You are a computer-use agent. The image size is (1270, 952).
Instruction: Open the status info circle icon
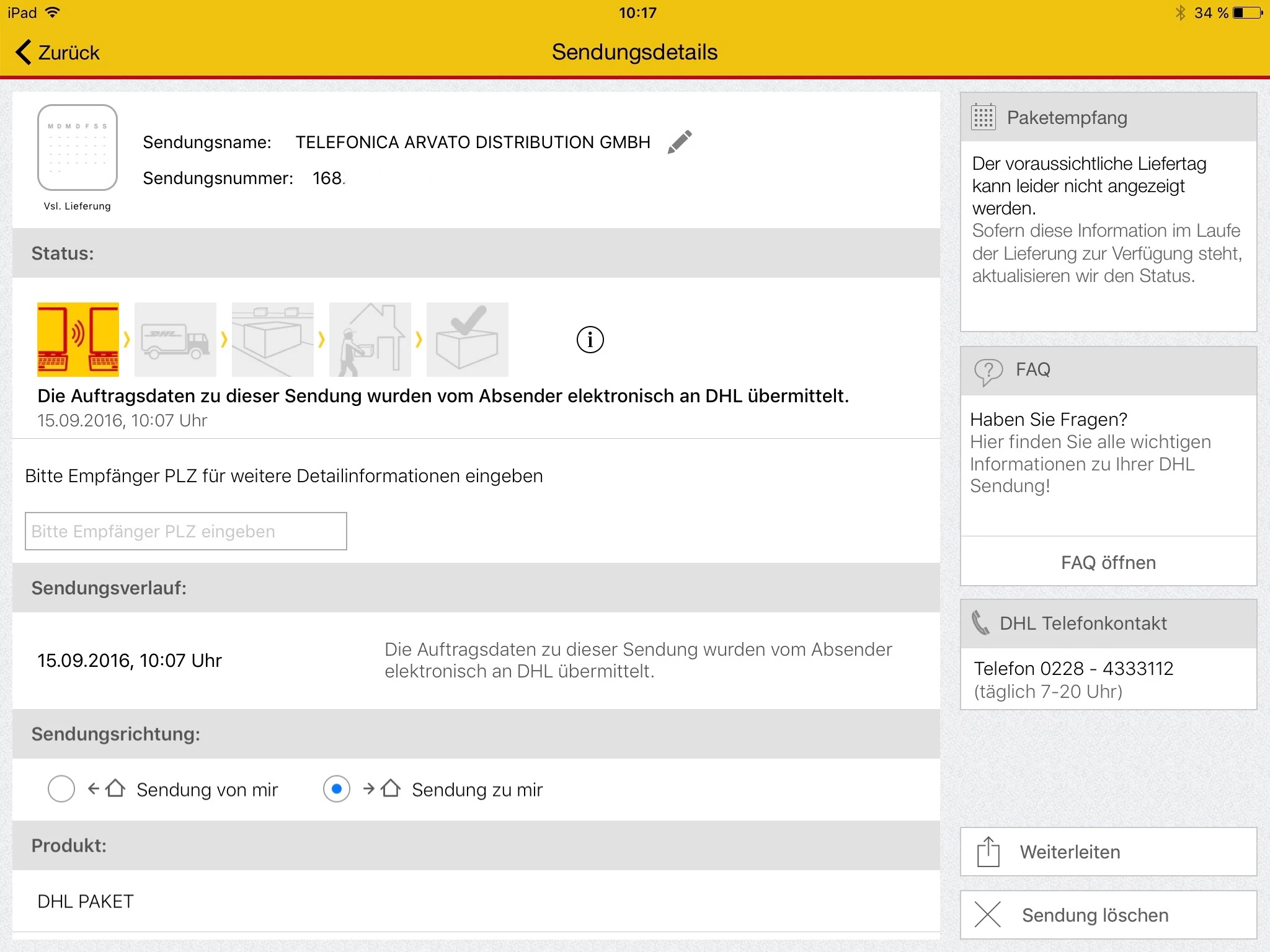[590, 340]
